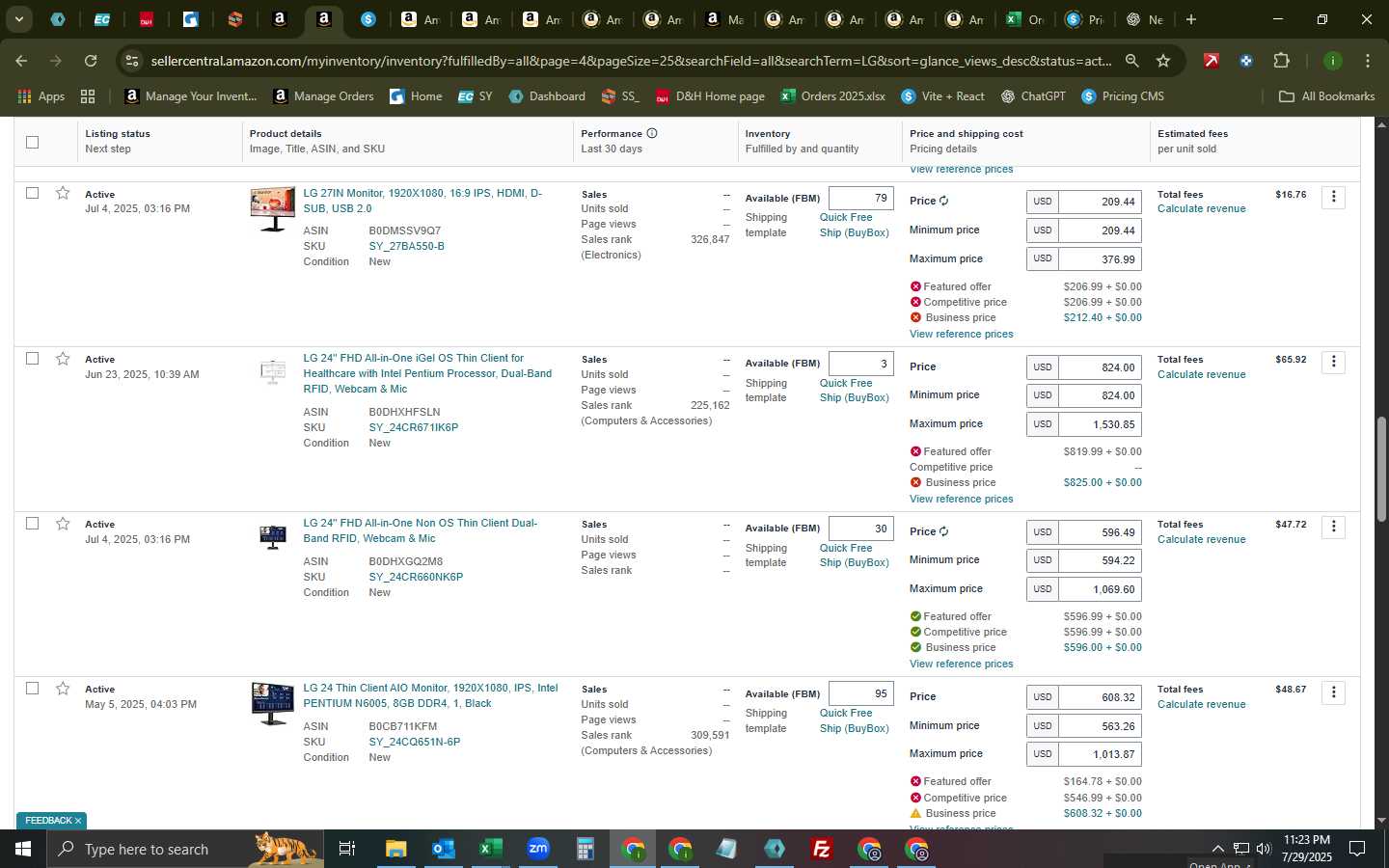Open the All Bookmarks folder

(x=1326, y=96)
